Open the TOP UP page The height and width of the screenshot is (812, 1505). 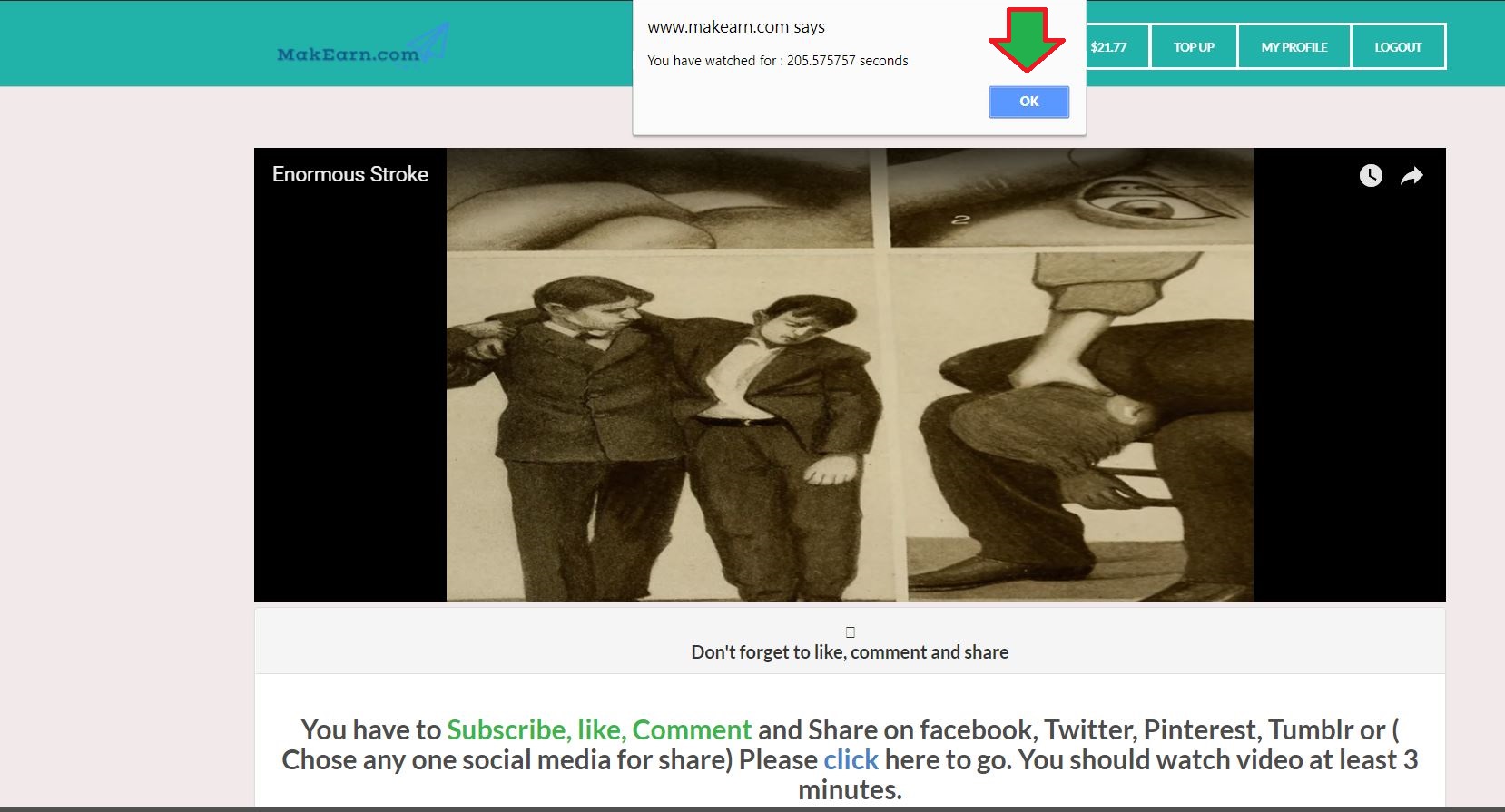(1194, 46)
